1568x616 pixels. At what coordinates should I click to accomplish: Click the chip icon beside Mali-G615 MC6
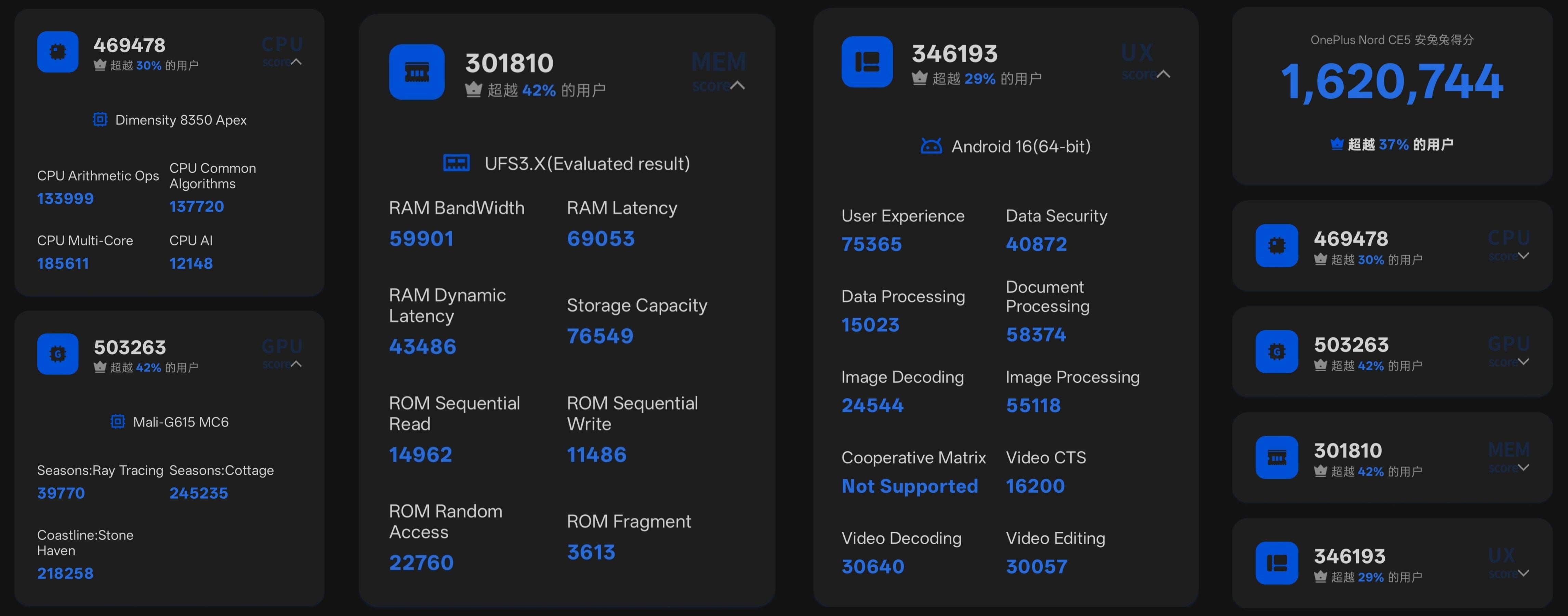click(x=118, y=422)
